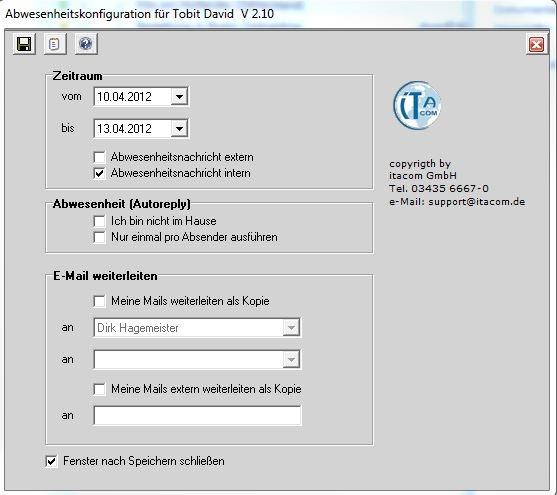557x495 pixels.
Task: Open help via question mark icon
Action: 86,44
